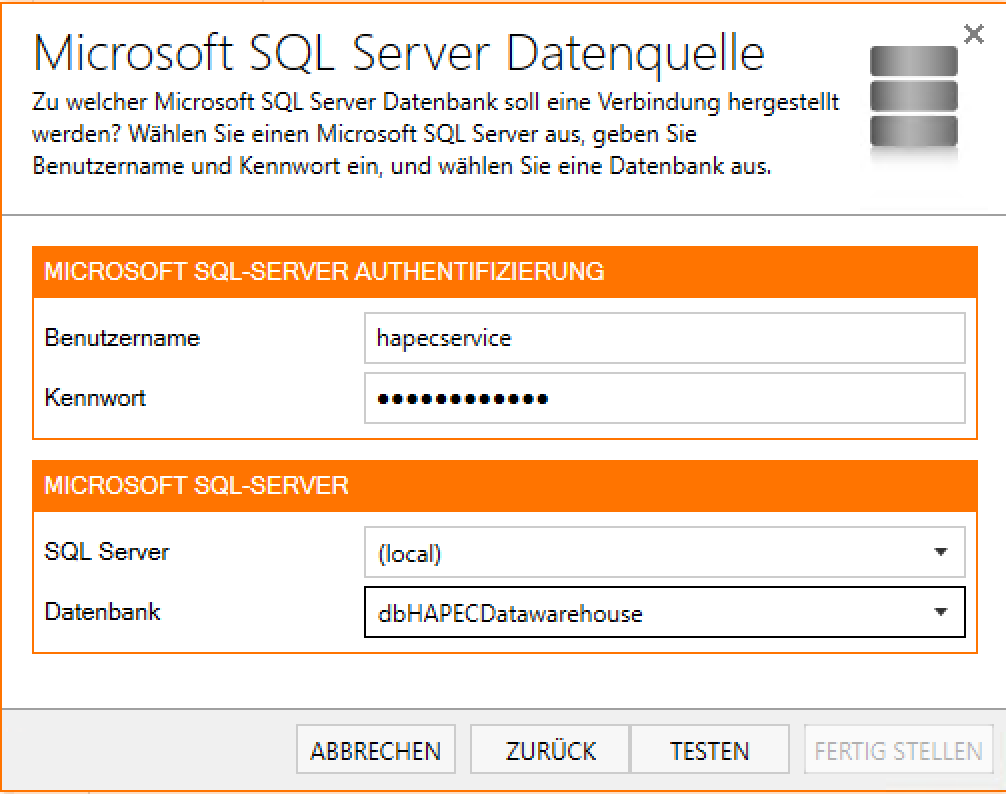
Task: Click the Benutzername label
Action: coord(122,338)
